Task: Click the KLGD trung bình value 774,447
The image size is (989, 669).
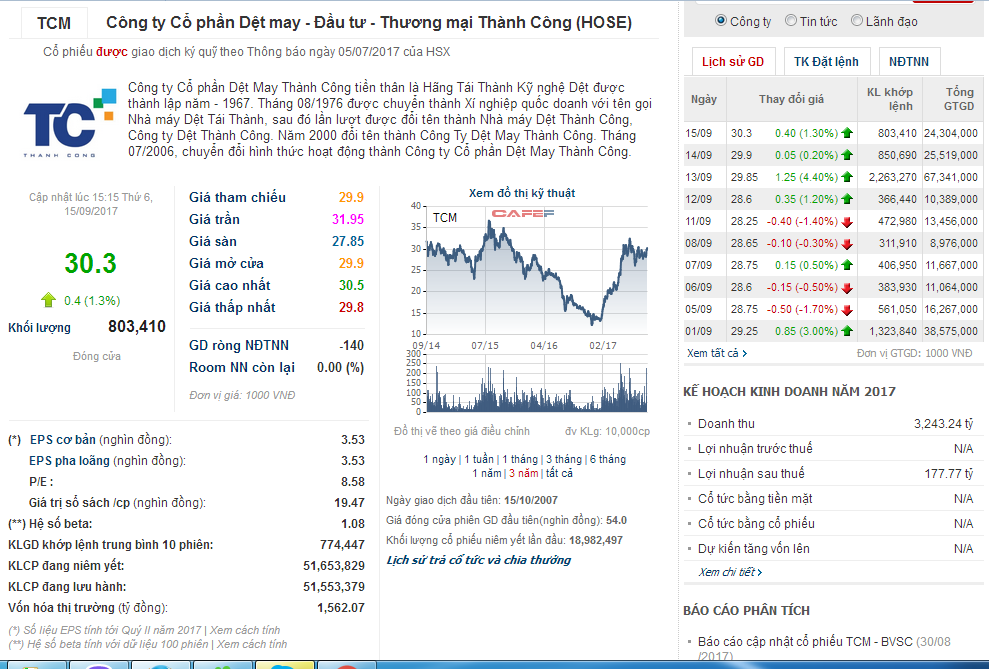Action: pos(342,545)
